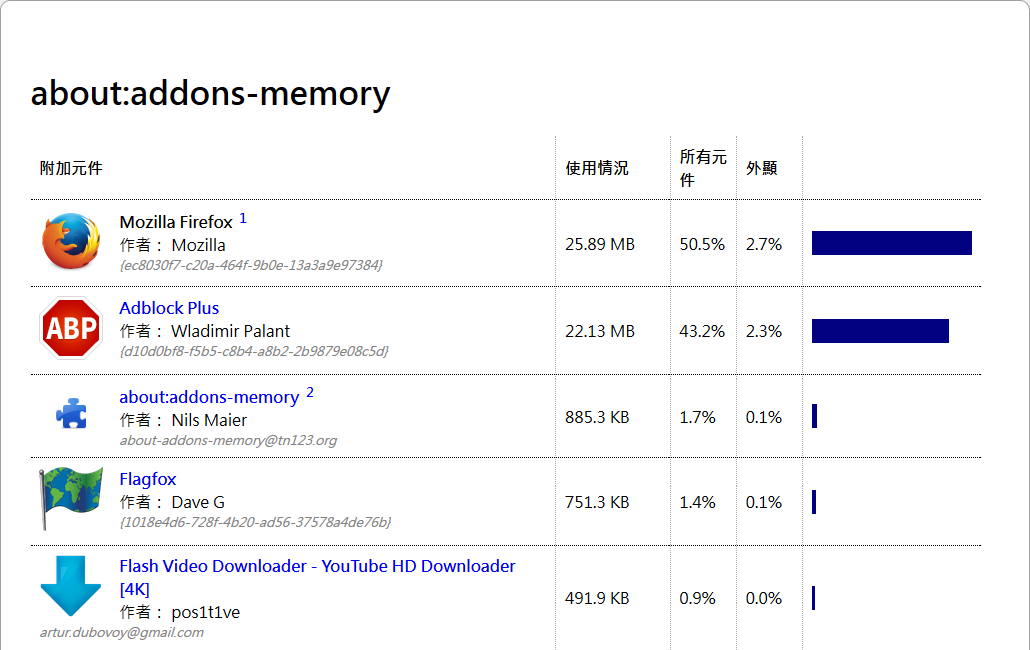Click the Flagfox world flag icon

pos(71,499)
